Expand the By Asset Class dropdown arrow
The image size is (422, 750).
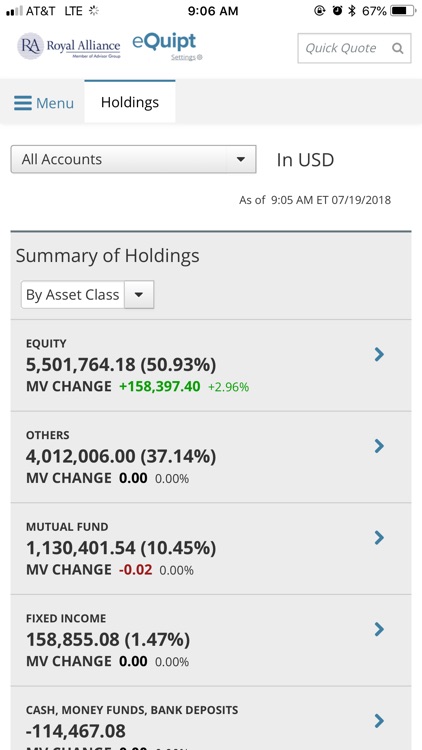click(x=139, y=295)
